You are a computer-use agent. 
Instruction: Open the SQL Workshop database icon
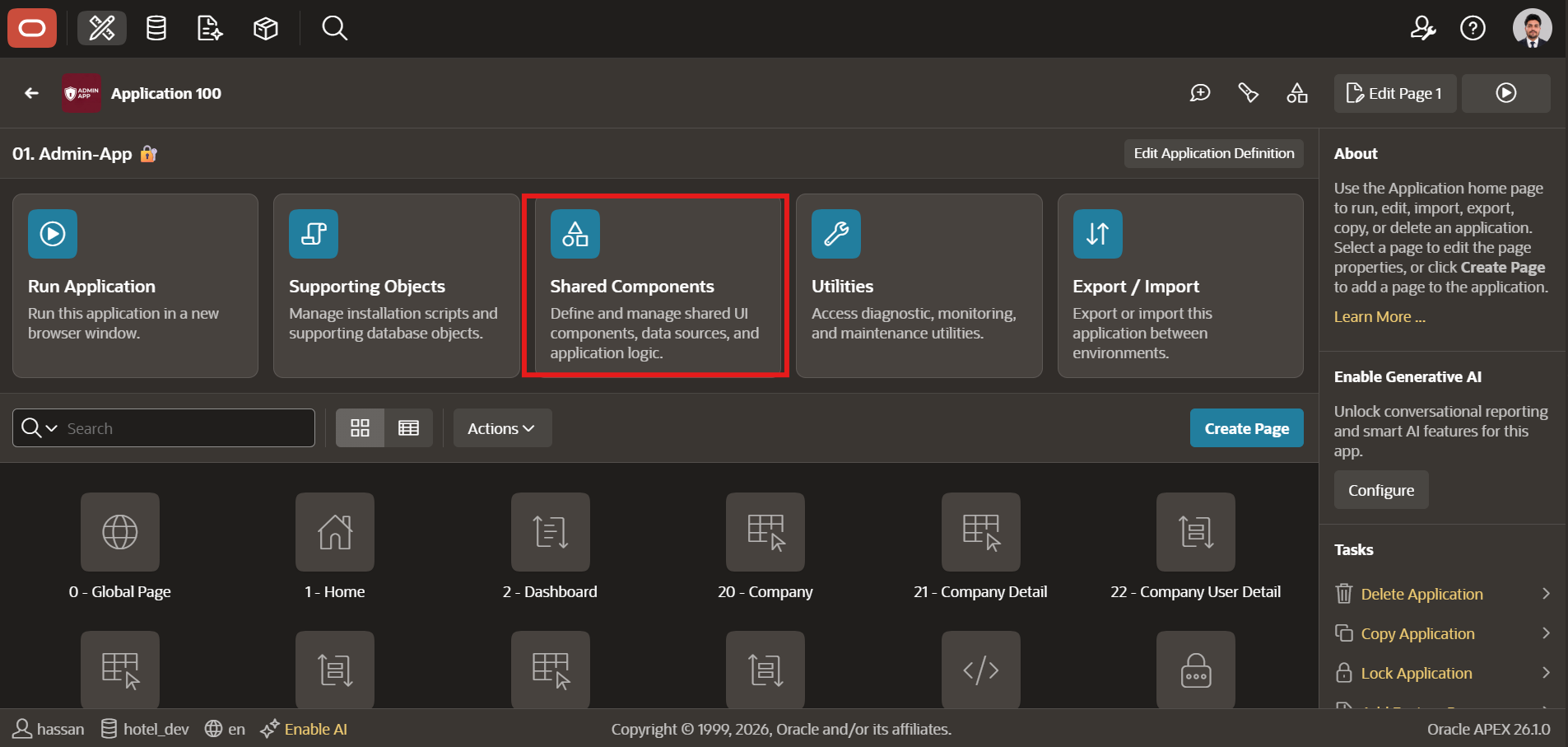coord(156,28)
